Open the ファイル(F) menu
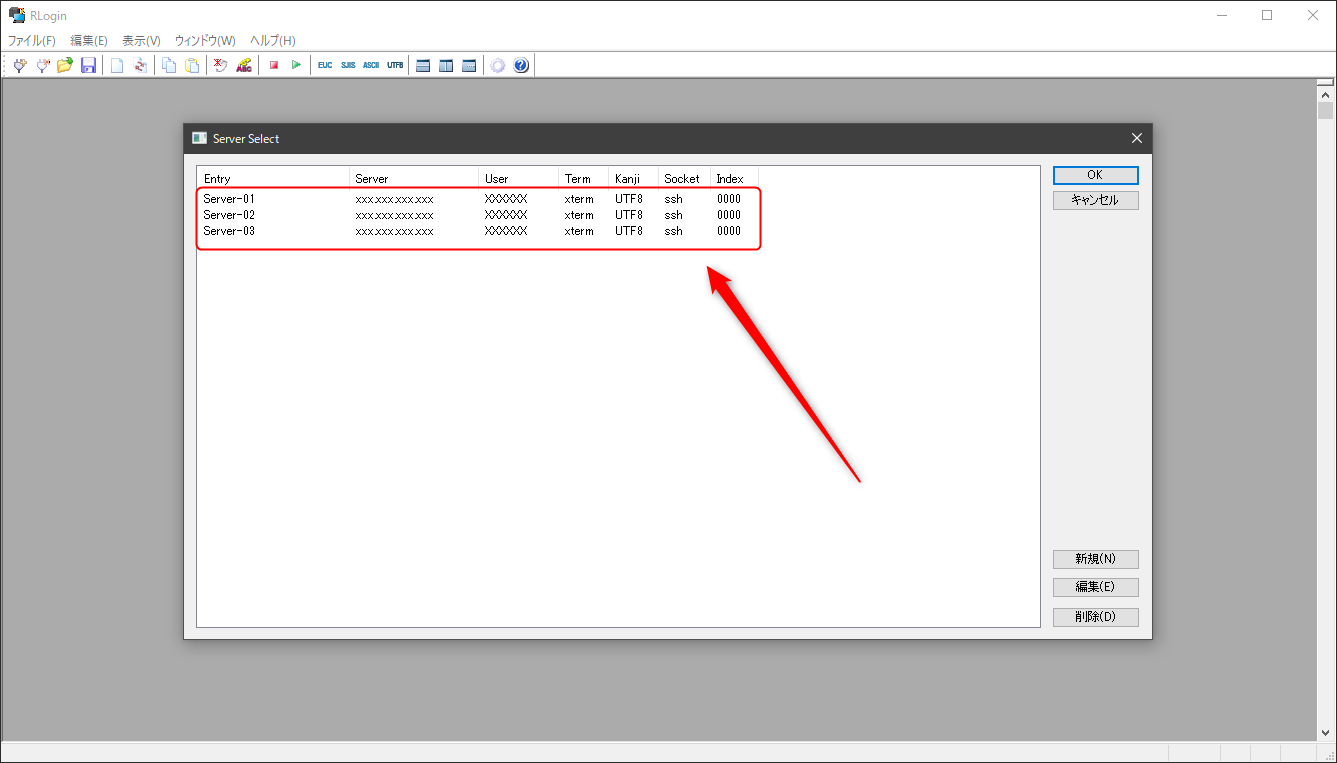The height and width of the screenshot is (763, 1337). click(32, 41)
